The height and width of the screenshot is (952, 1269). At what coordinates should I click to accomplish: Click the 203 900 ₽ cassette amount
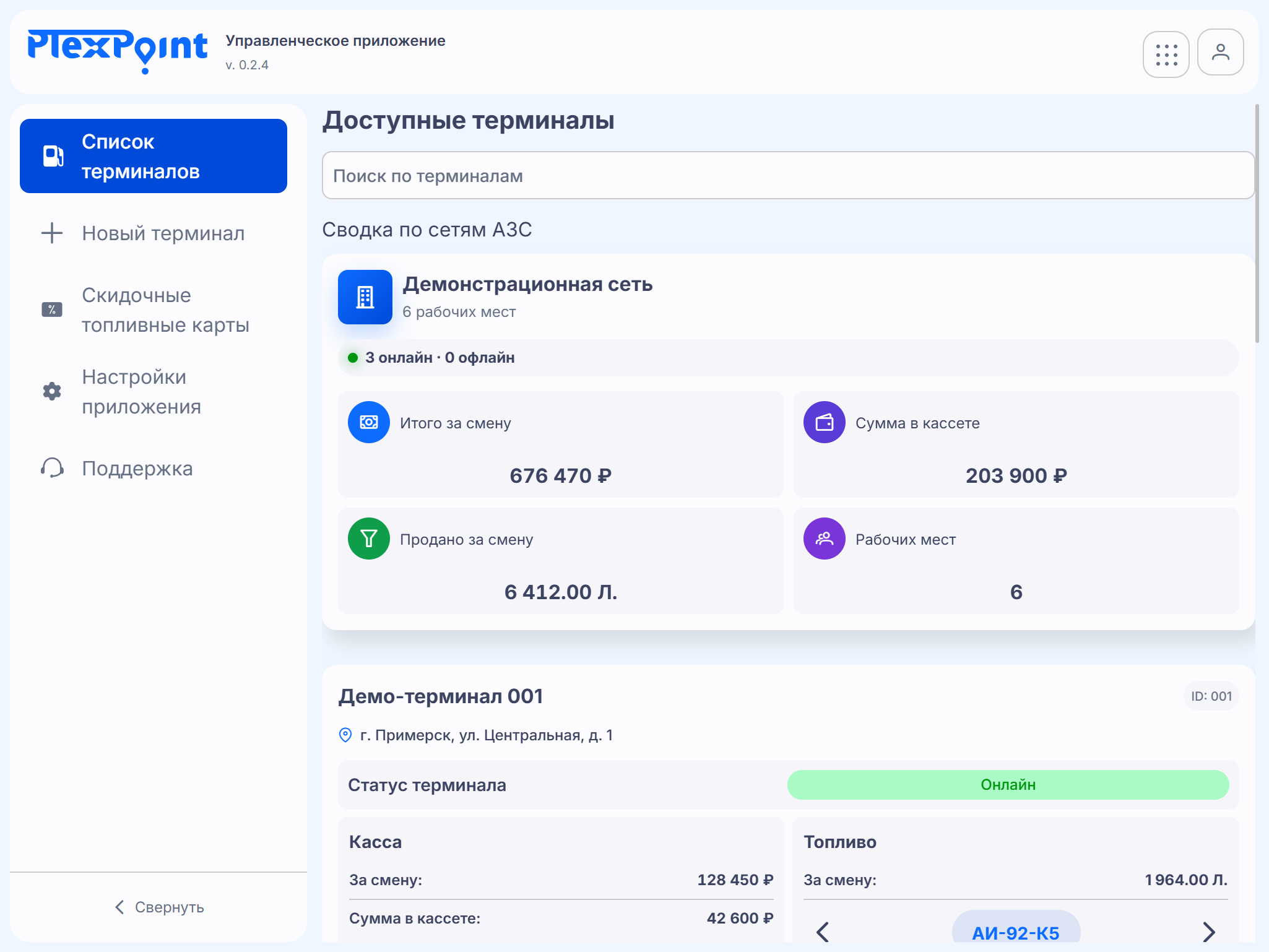click(1016, 475)
